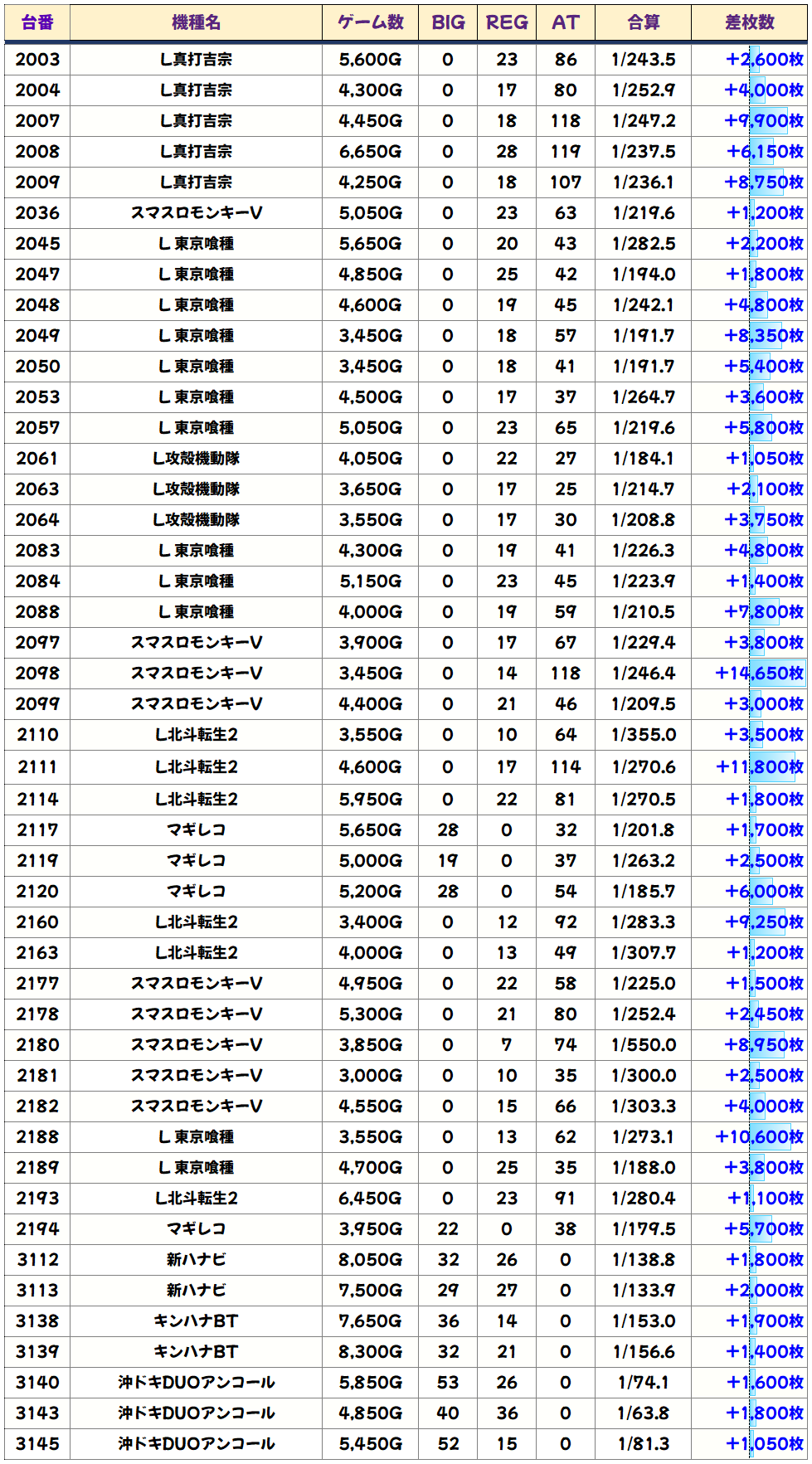Click the BIG column header
The width and height of the screenshot is (812, 1464).
pyautogui.click(x=448, y=22)
